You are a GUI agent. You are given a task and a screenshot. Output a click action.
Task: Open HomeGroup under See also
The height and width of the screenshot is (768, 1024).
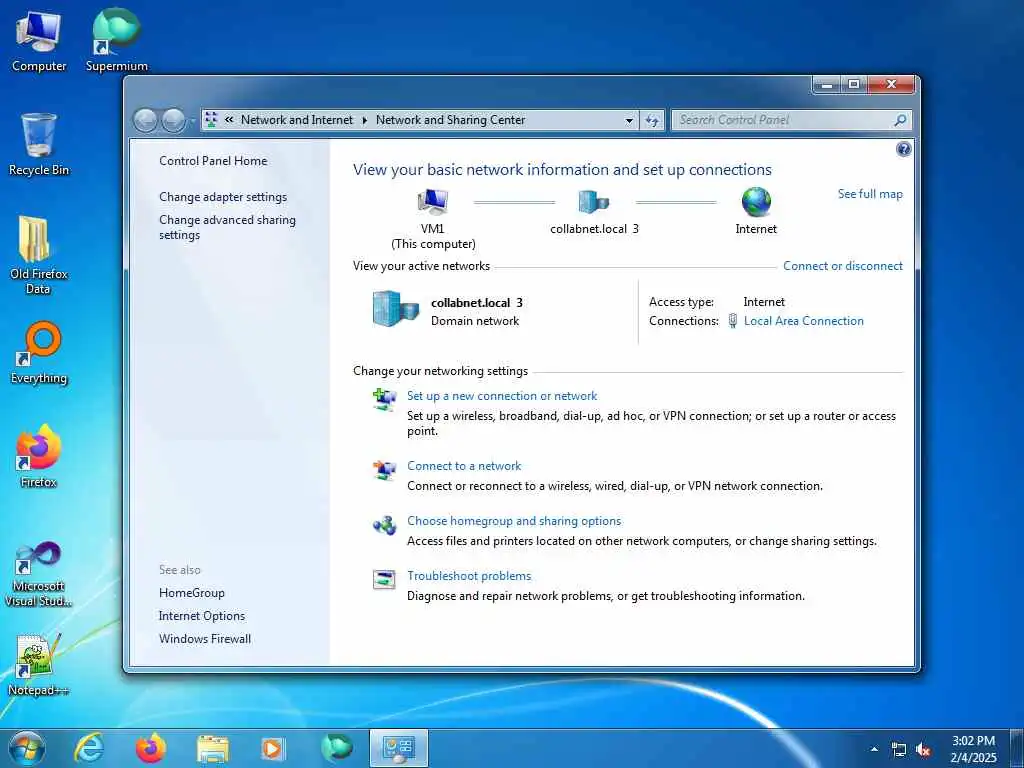coord(191,593)
